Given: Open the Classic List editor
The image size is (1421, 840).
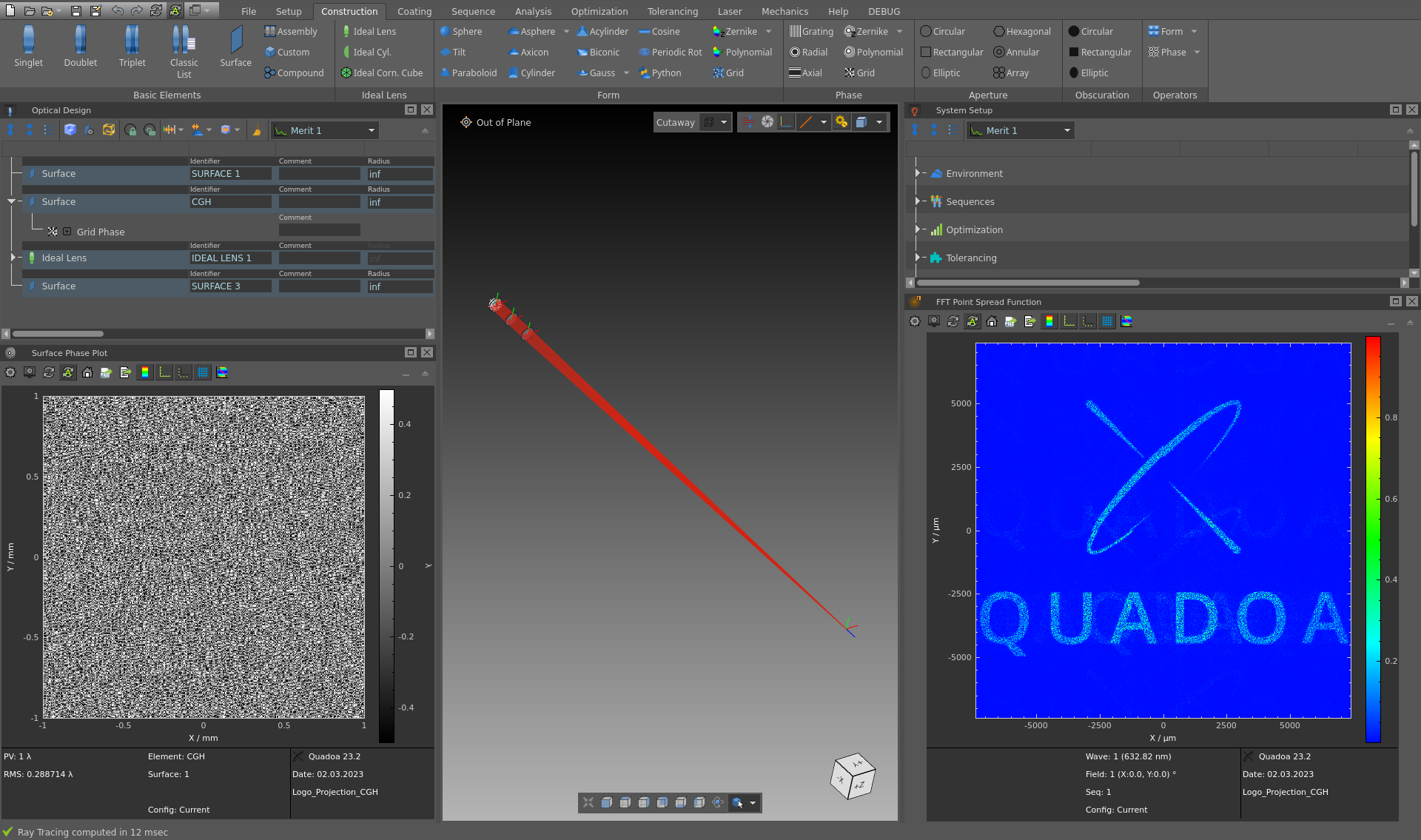Looking at the screenshot, I should click(x=184, y=52).
